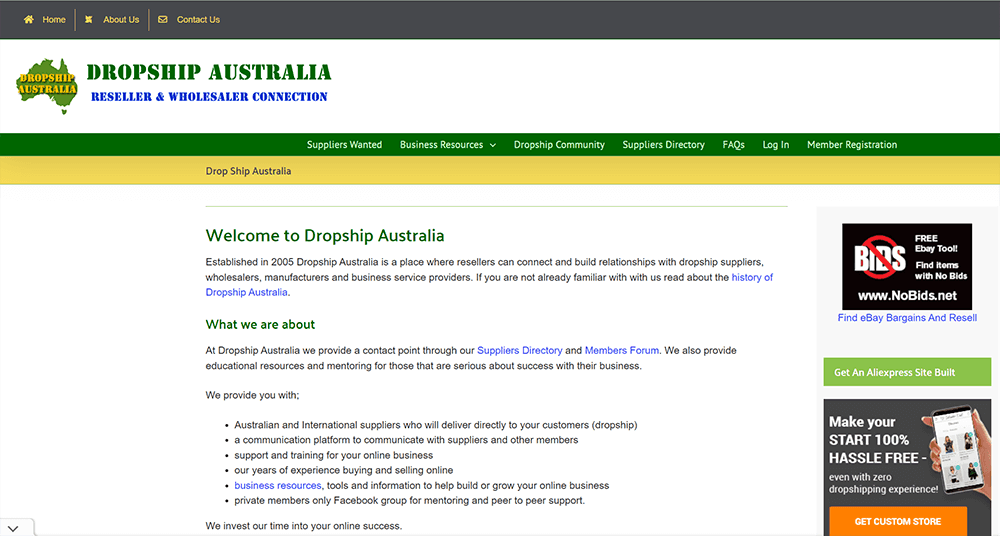
Task: Expand the Business Resources dropdown arrow
Action: point(493,145)
